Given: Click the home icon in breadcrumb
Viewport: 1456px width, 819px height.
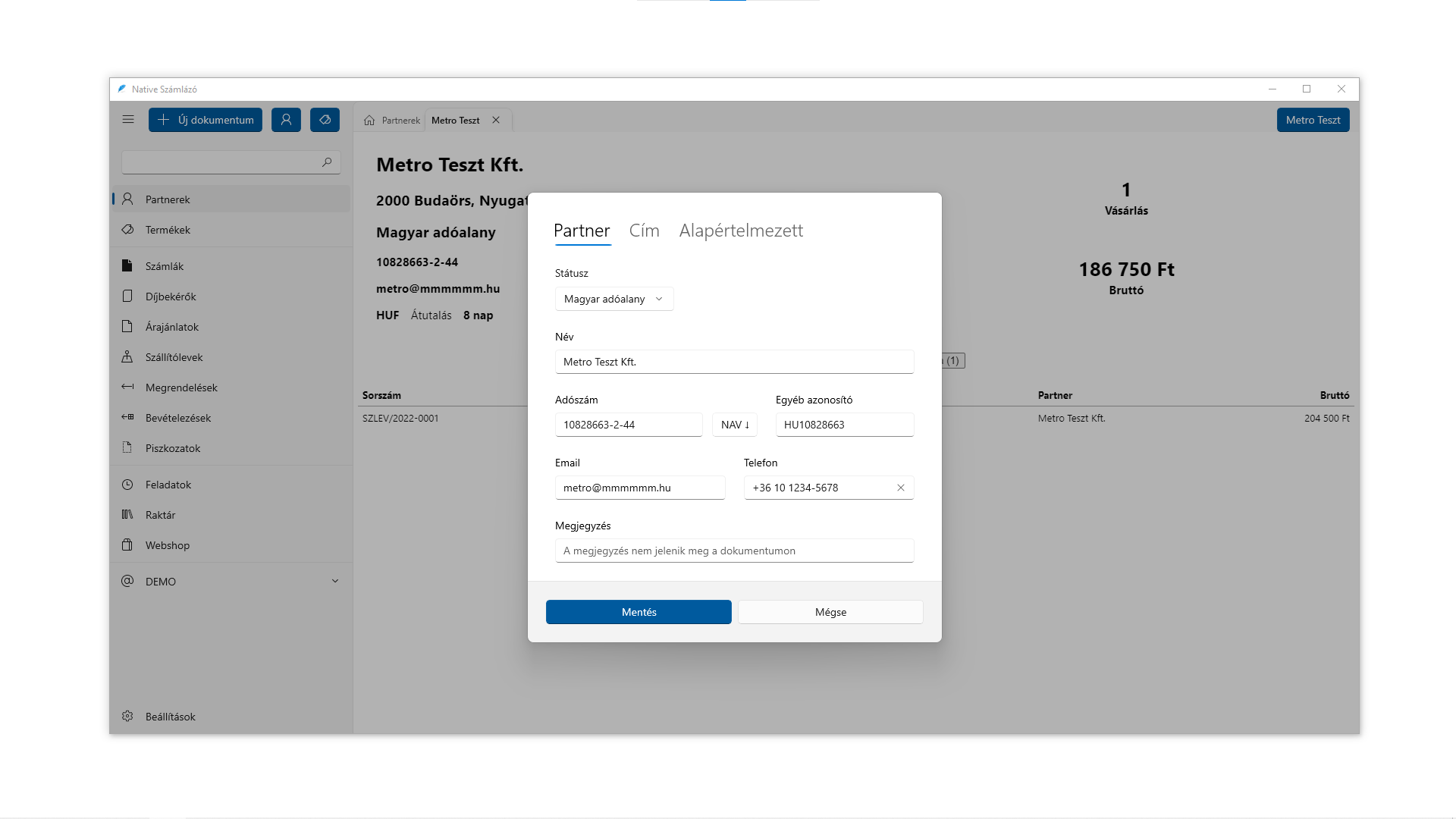Looking at the screenshot, I should 369,121.
